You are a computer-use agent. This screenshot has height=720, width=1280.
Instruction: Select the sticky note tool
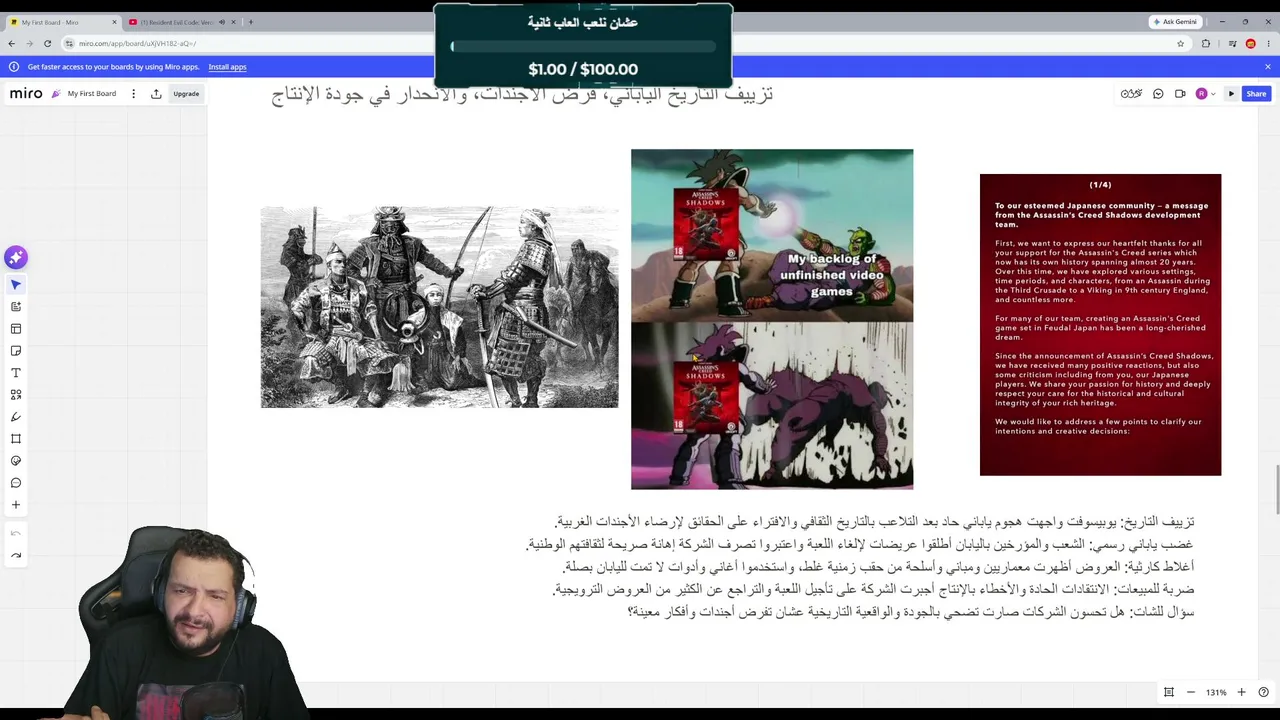(x=16, y=351)
